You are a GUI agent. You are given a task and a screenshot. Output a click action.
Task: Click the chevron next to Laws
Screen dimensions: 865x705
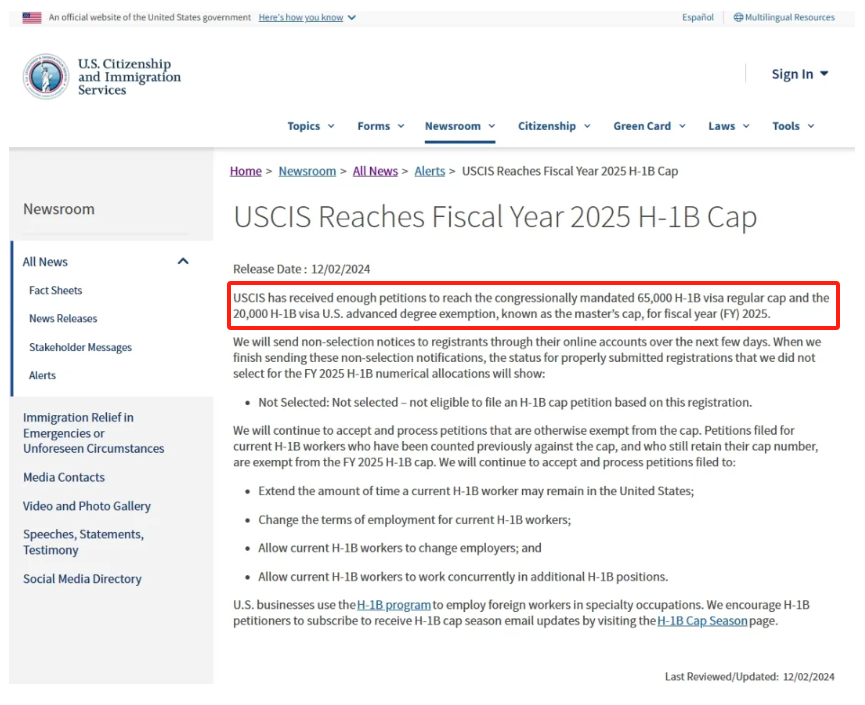coord(746,126)
